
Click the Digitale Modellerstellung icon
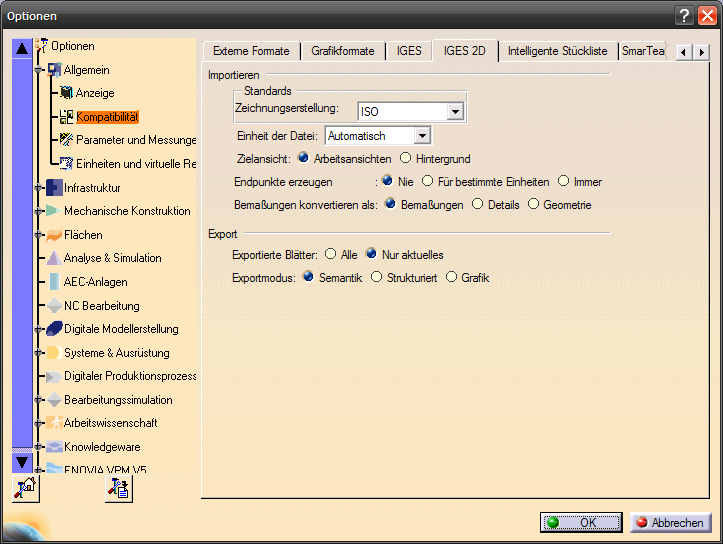(x=54, y=329)
